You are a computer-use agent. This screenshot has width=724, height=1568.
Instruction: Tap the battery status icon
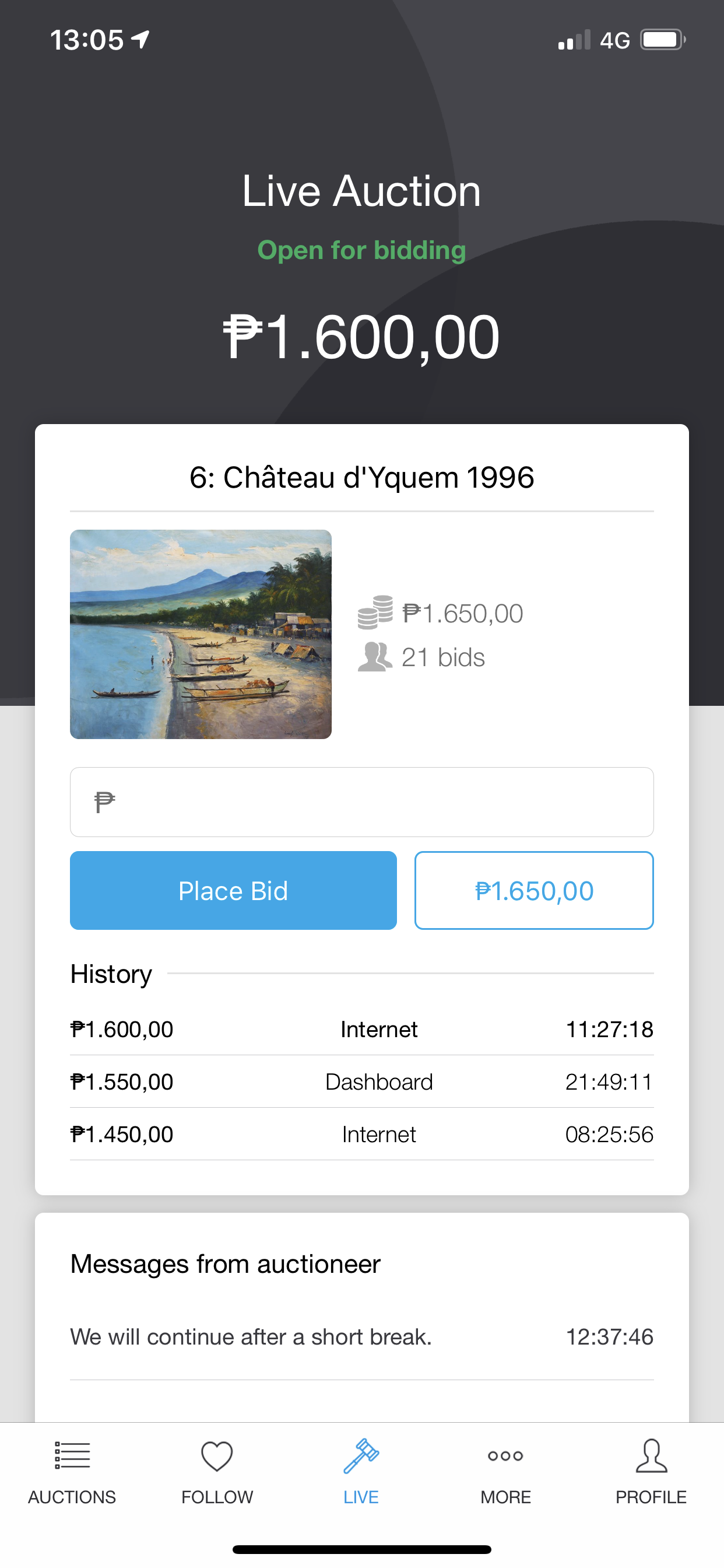pyautogui.click(x=663, y=40)
